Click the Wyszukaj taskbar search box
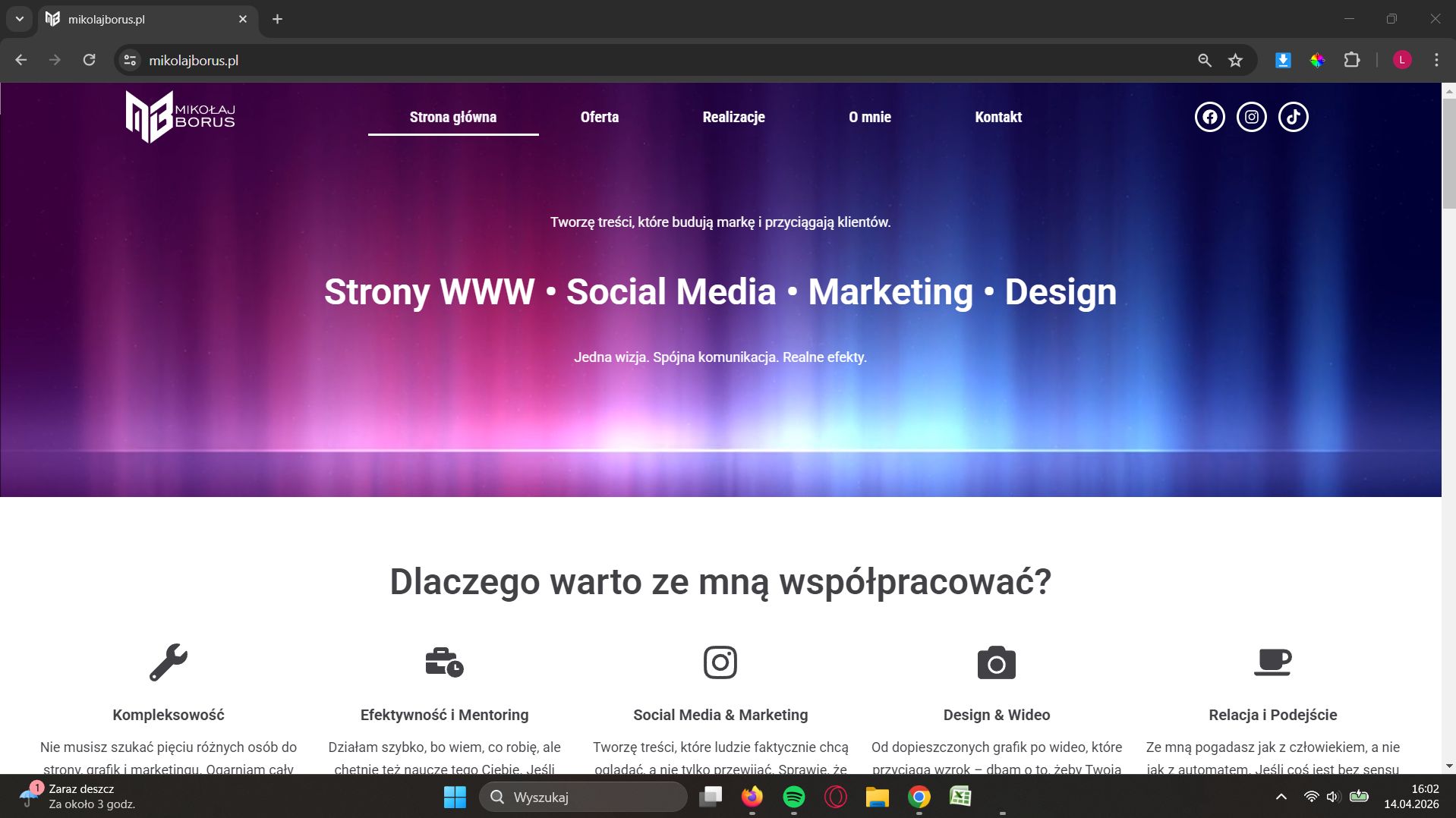1456x818 pixels. [583, 797]
